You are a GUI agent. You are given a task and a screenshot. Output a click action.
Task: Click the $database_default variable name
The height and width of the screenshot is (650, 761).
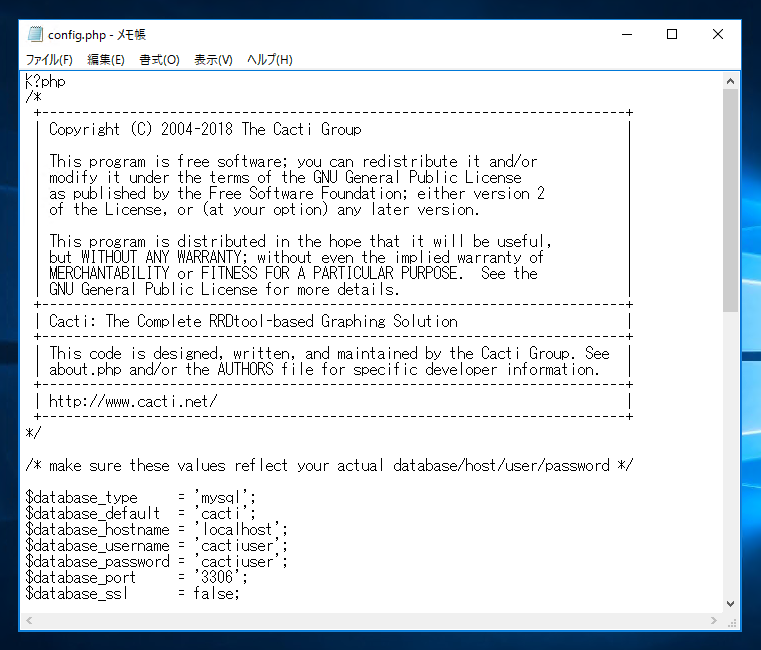tap(93, 514)
